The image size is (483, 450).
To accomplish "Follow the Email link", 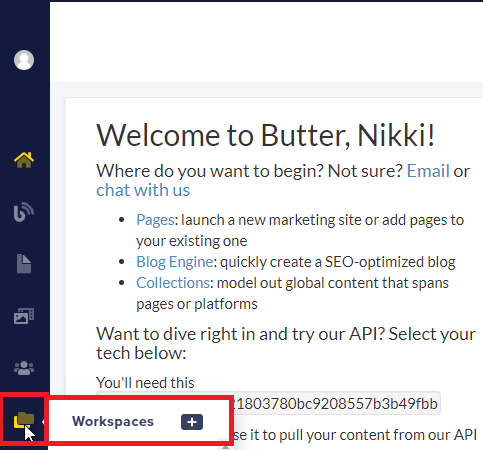I will (428, 171).
